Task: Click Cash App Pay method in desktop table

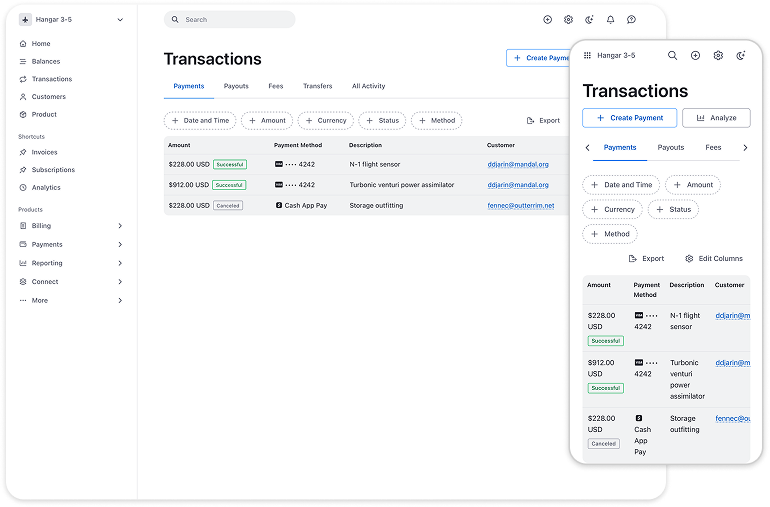Action: [301, 206]
